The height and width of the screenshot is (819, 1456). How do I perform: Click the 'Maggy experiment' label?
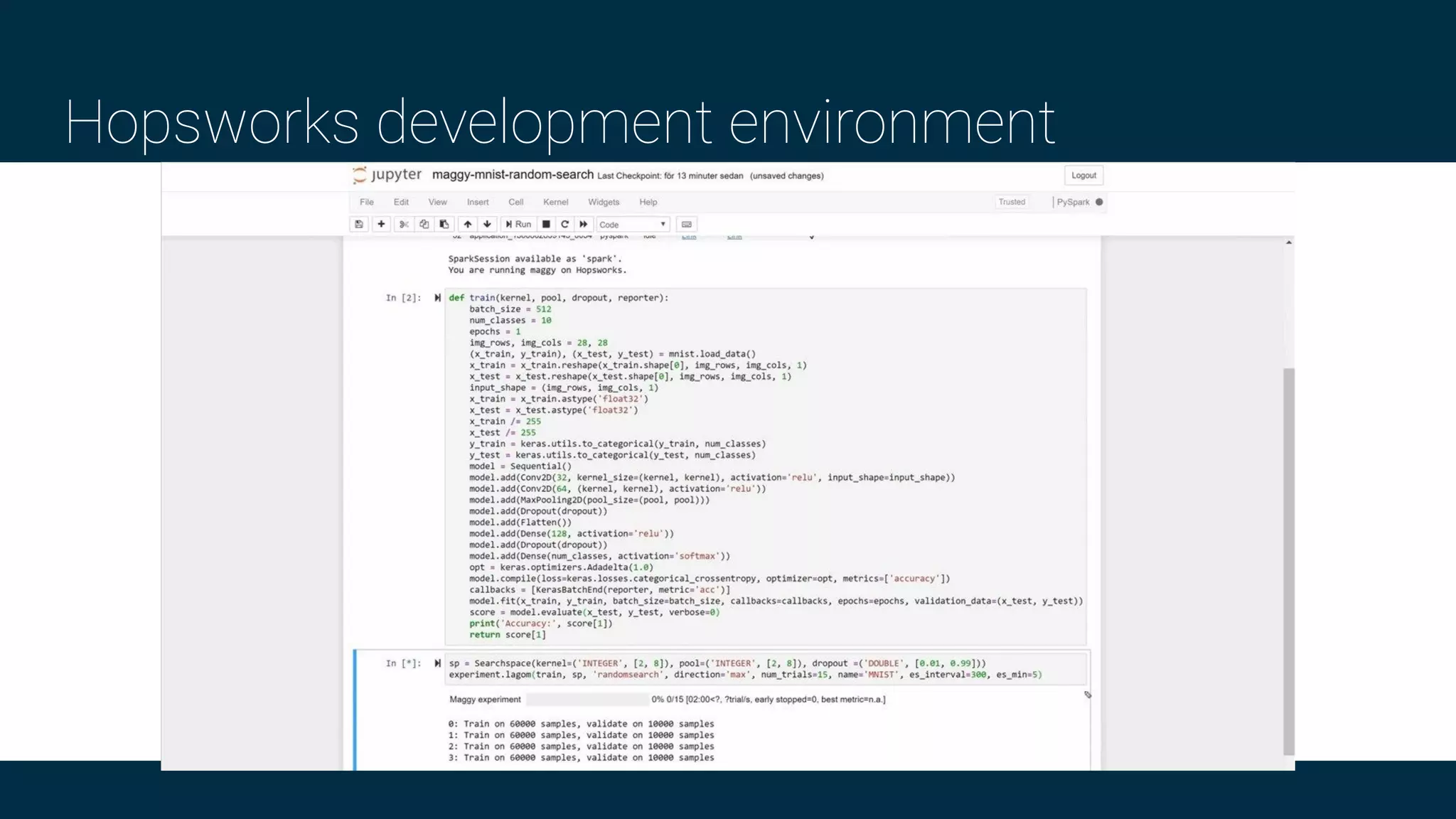485,700
